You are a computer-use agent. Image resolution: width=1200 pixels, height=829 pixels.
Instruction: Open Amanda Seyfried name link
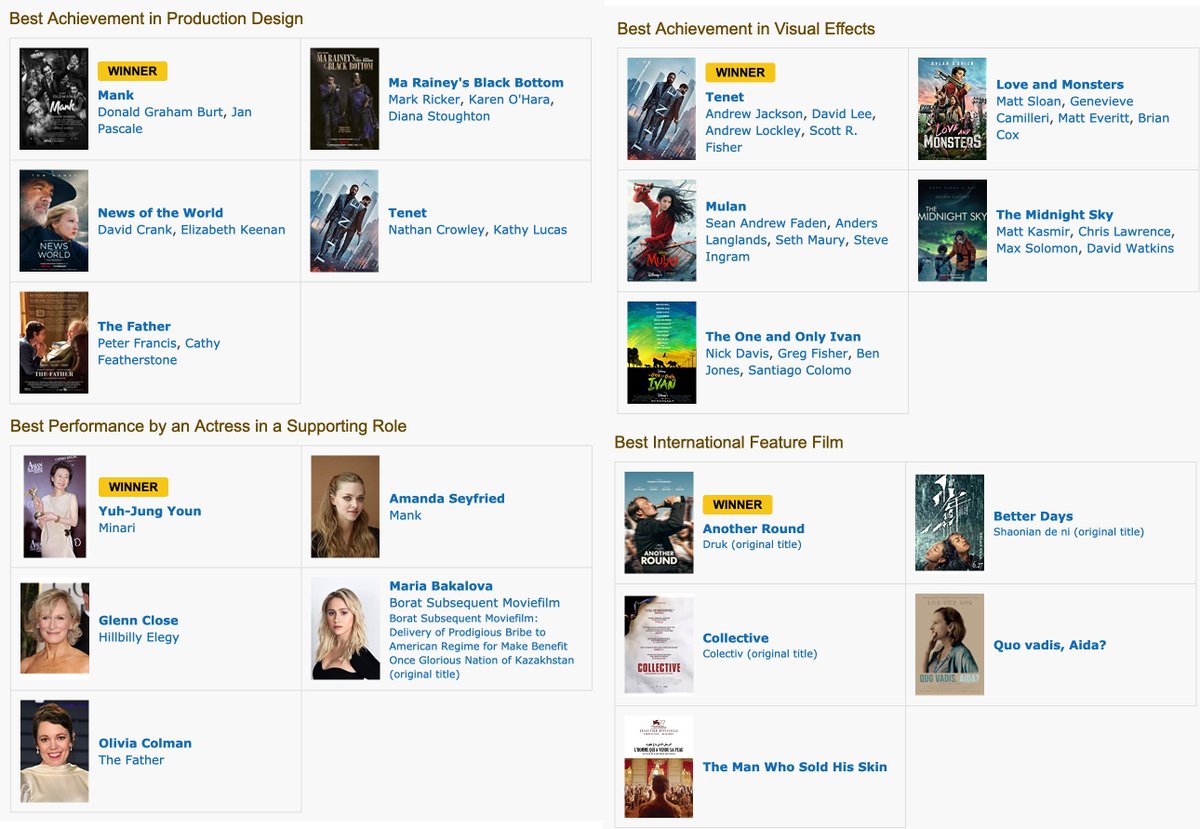pos(447,498)
